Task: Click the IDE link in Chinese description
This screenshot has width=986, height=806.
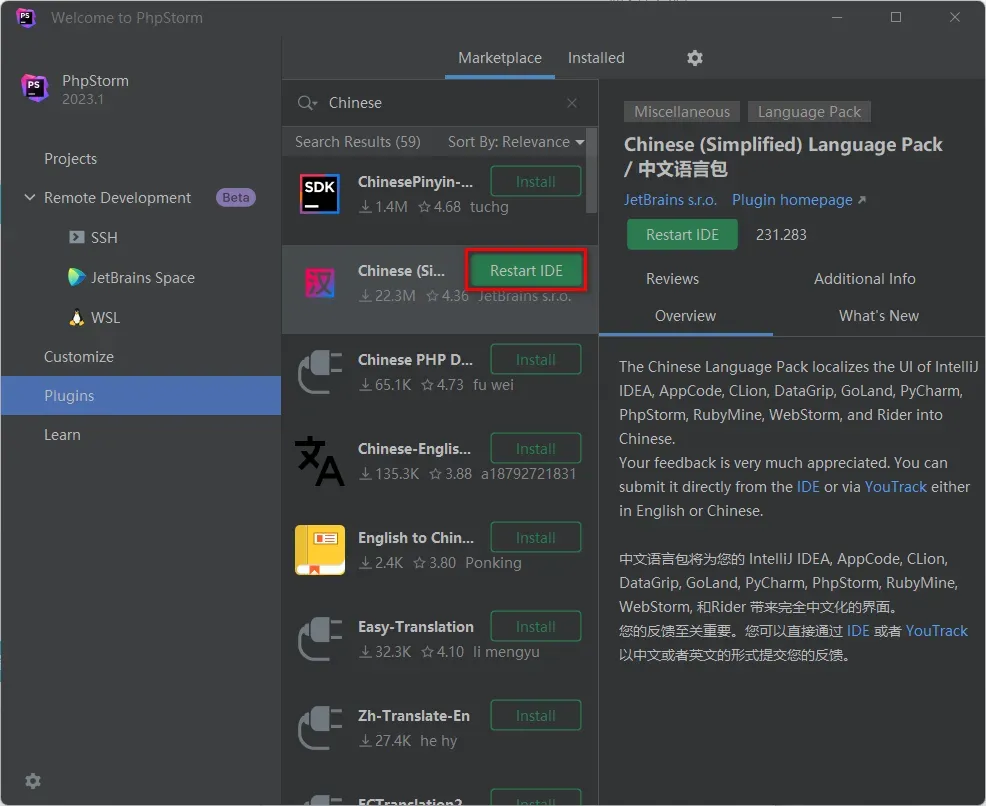Action: [x=858, y=631]
